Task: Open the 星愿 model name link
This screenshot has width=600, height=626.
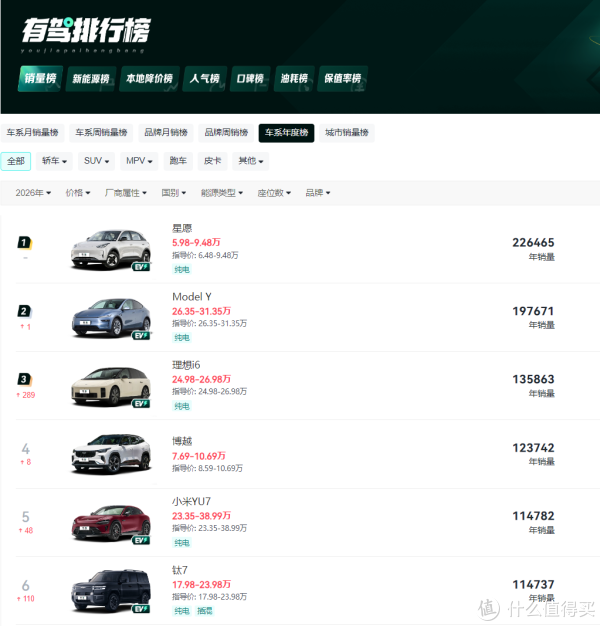Action: click(182, 228)
